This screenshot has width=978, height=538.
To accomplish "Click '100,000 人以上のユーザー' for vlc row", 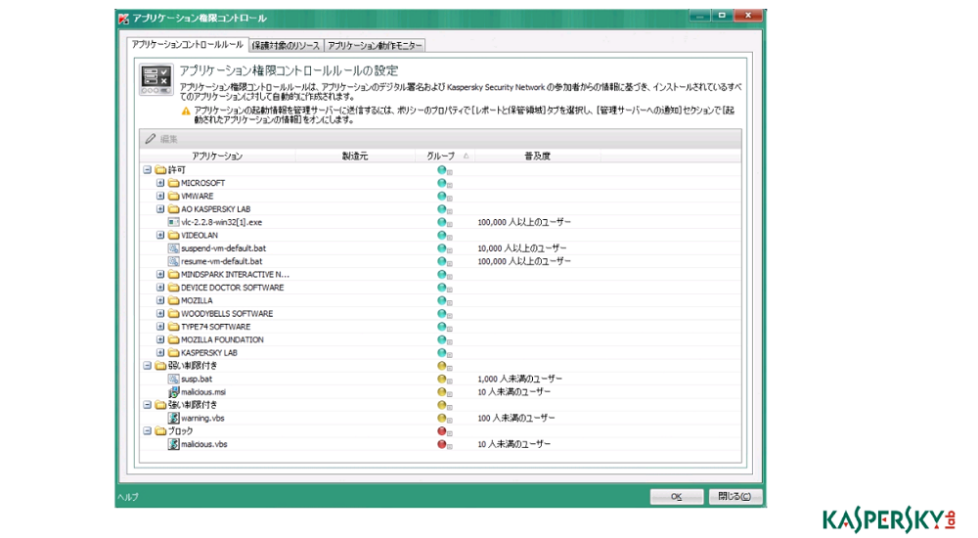I will point(524,222).
